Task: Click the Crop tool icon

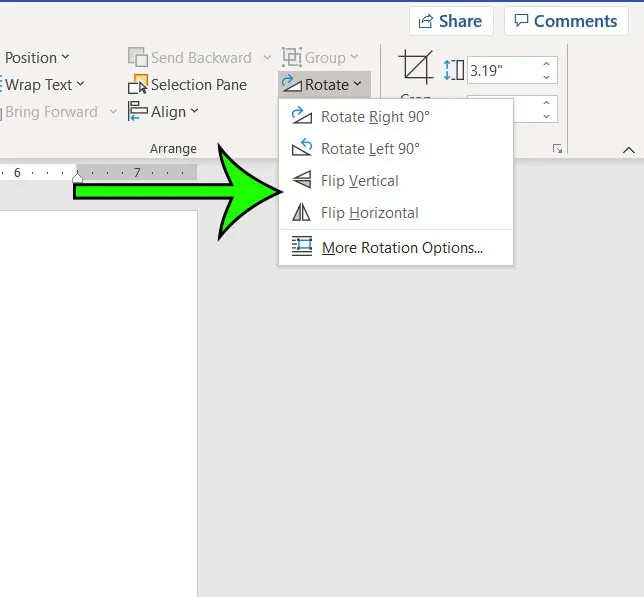Action: [415, 68]
